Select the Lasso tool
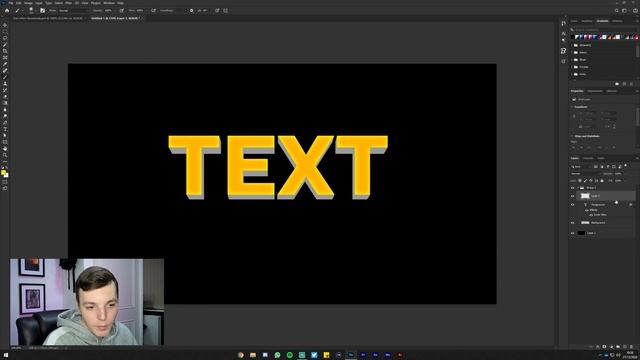Image resolution: width=640 pixels, height=360 pixels. click(5, 38)
